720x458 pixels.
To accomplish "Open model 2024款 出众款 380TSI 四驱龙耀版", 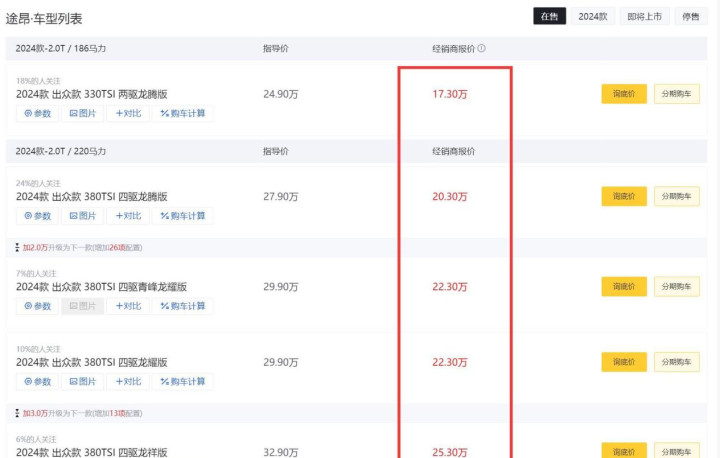I will point(91,362).
